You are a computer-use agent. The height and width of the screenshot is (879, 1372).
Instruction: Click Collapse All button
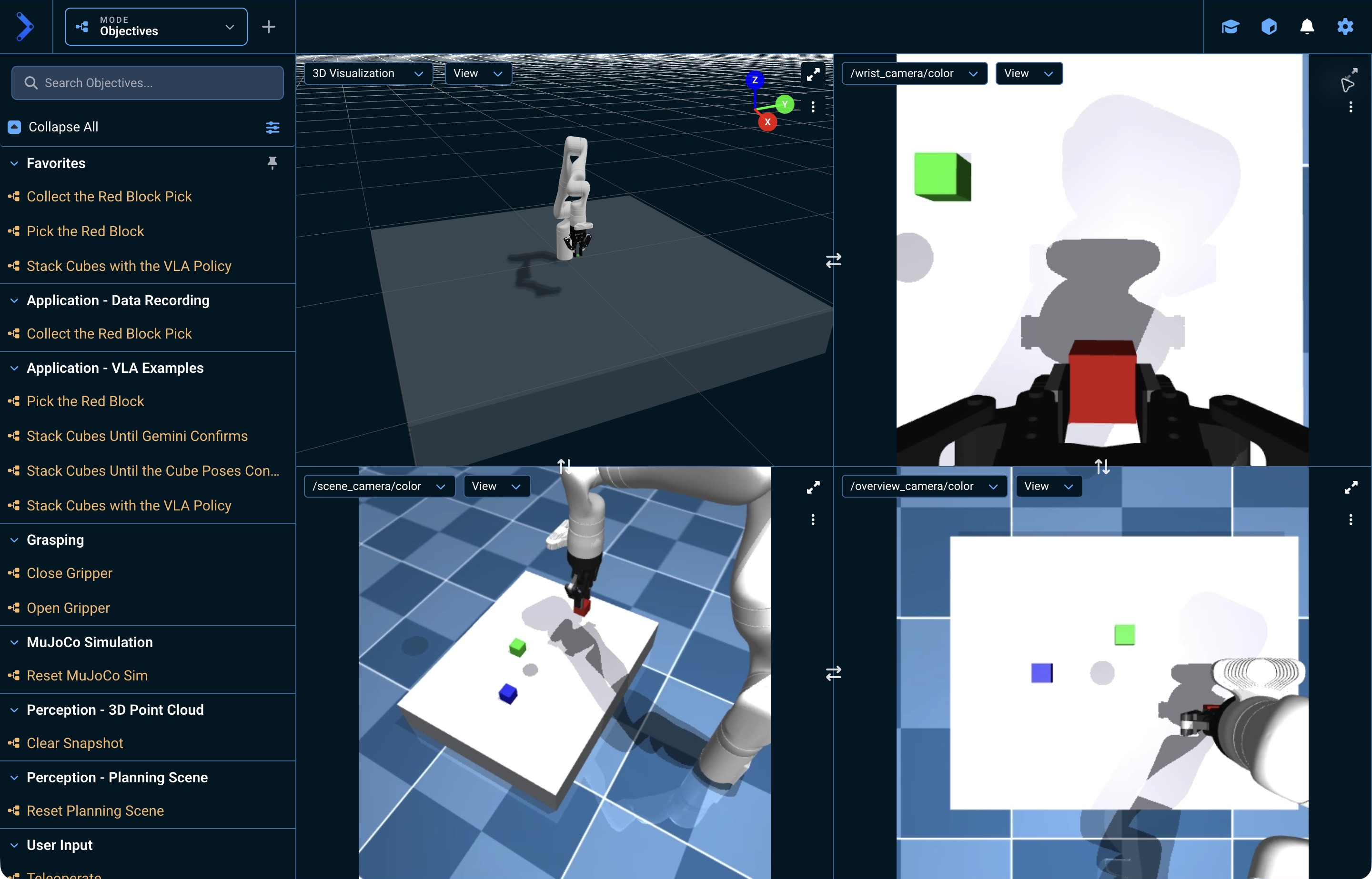click(53, 127)
